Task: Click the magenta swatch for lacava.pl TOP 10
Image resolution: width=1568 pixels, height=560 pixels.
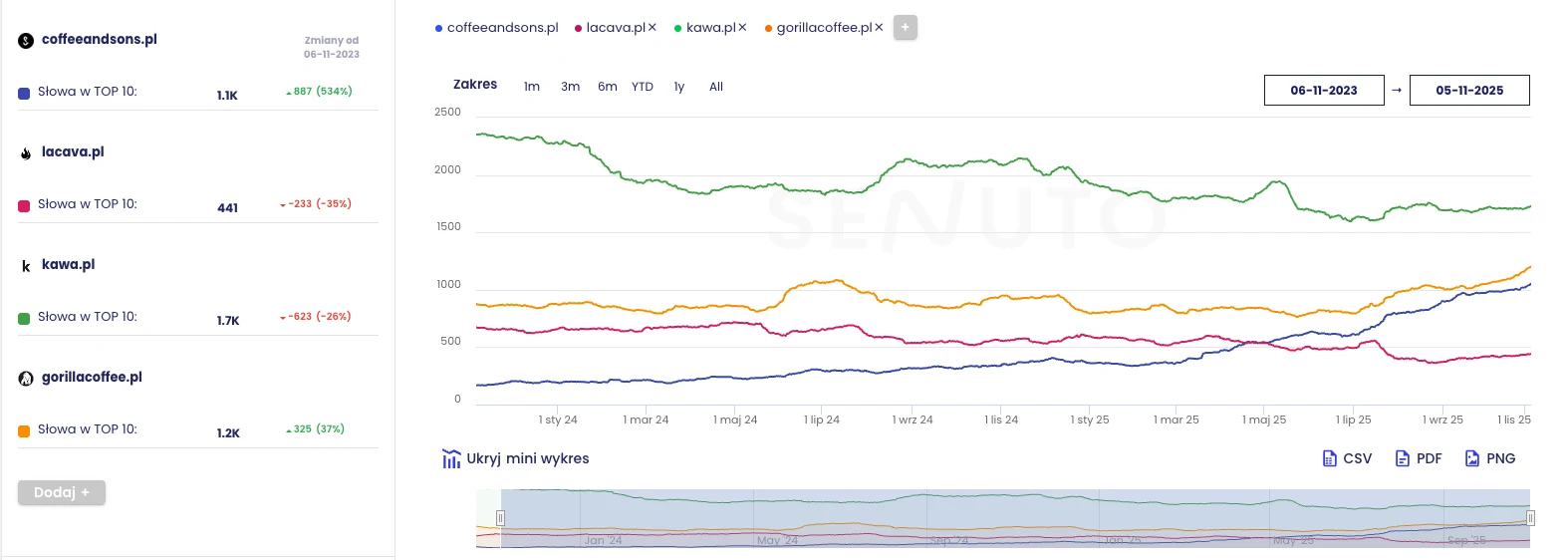Action: tap(24, 206)
